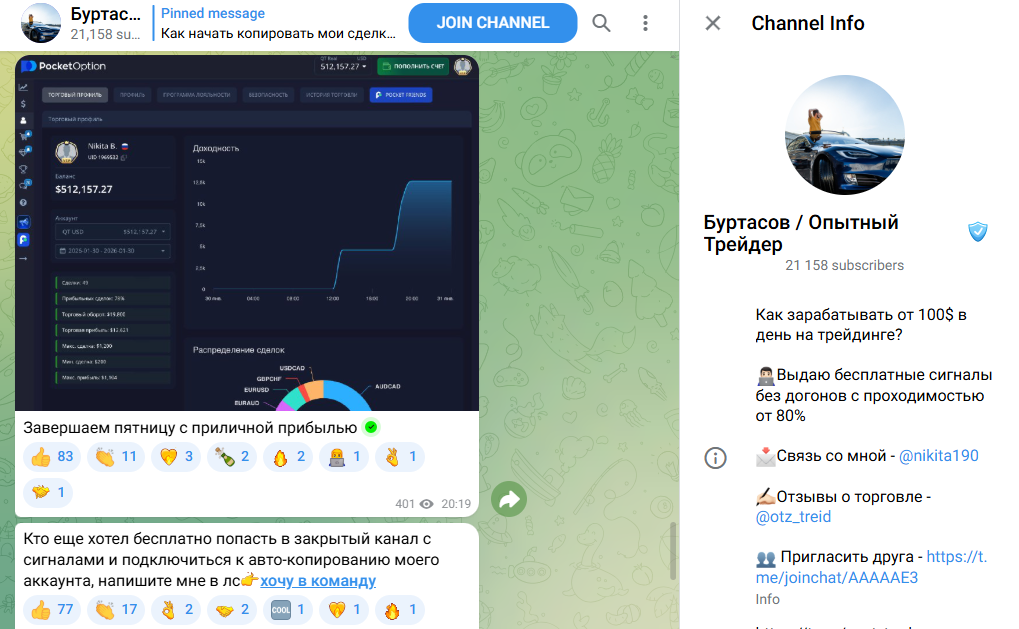This screenshot has height=629, width=1019.
Task: Open the channel search magnifier icon
Action: point(602,23)
